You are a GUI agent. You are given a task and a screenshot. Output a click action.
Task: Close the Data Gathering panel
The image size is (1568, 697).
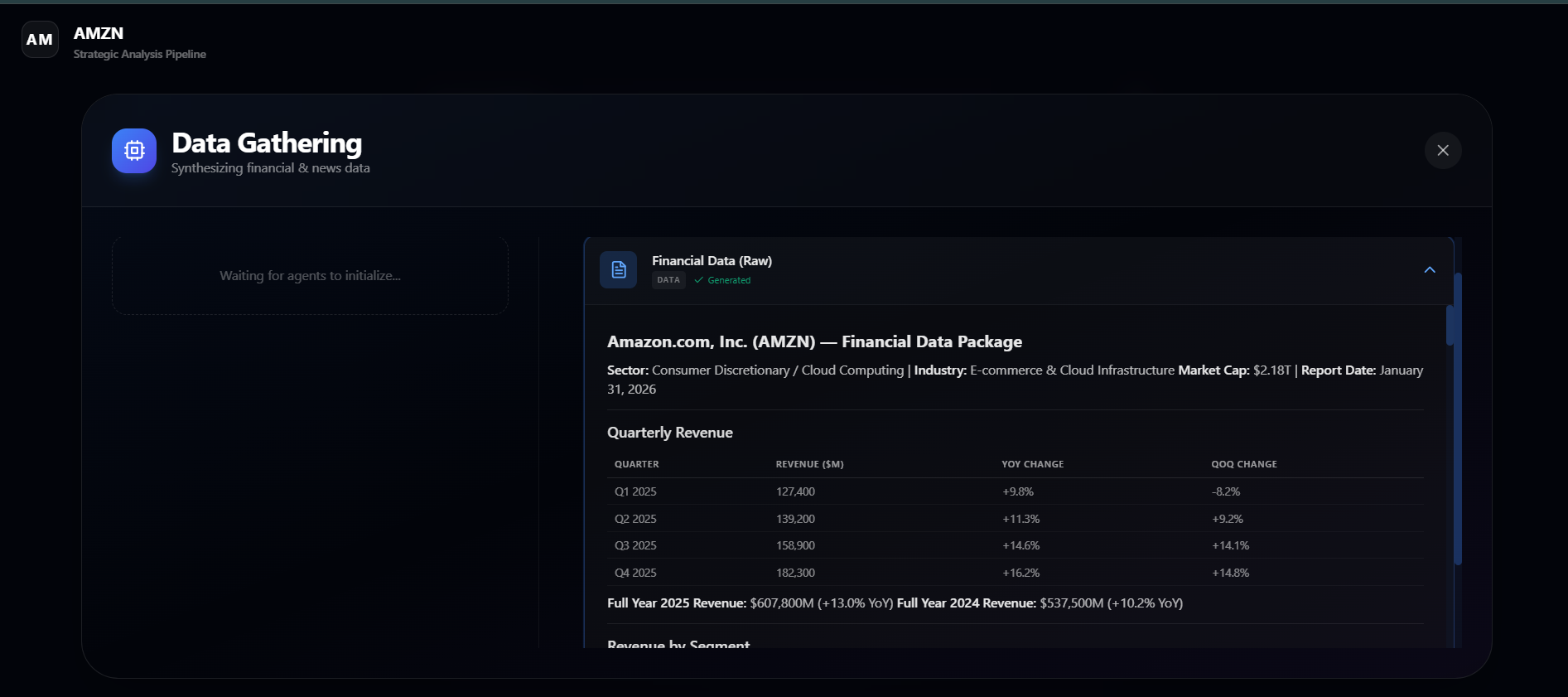1443,151
